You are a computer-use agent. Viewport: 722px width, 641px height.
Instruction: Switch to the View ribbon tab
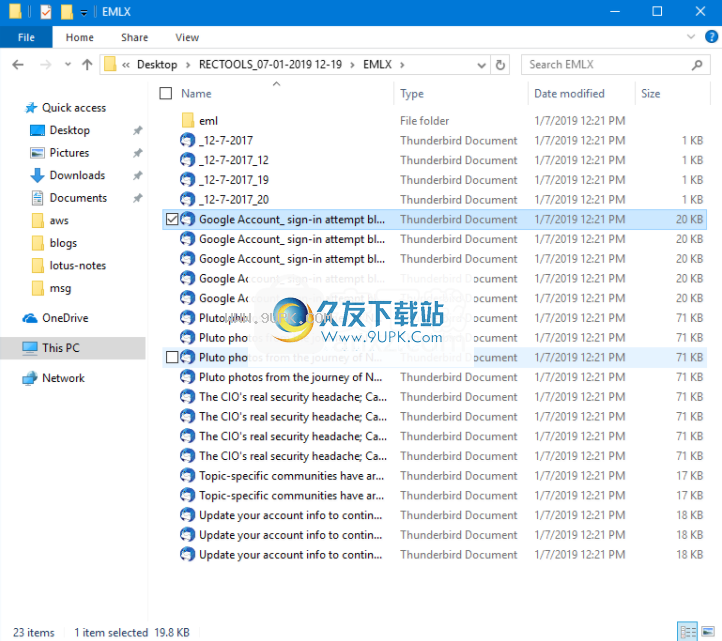click(187, 37)
